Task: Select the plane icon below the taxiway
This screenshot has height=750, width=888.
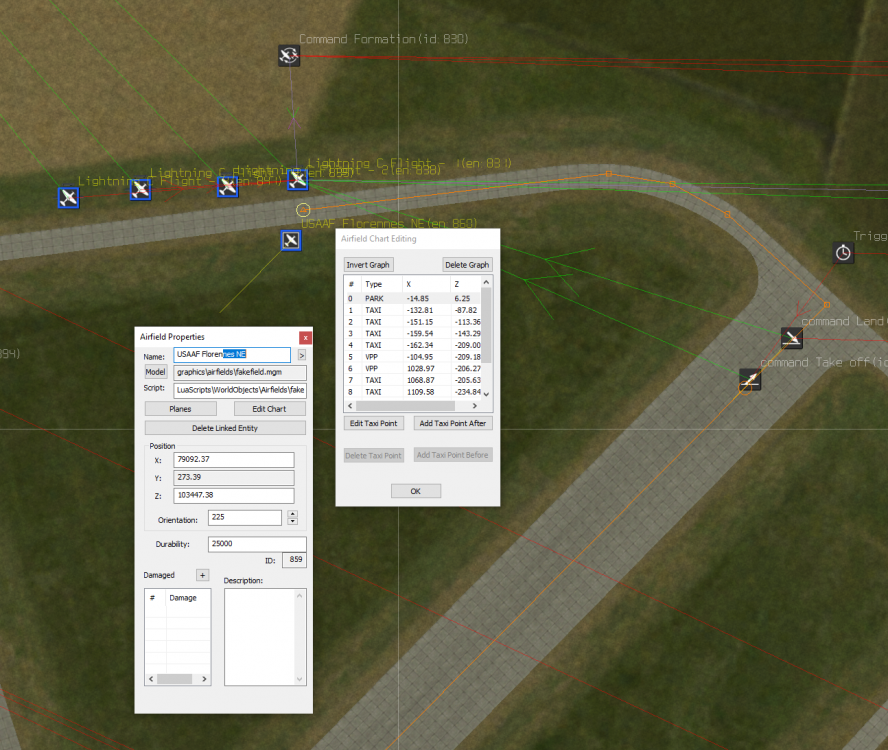Action: click(x=290, y=240)
